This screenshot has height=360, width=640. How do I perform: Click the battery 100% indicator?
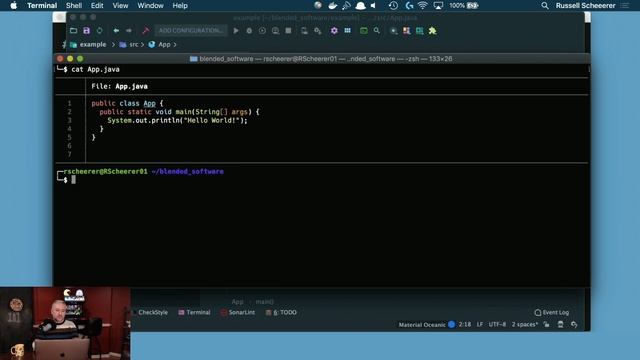tap(464, 6)
